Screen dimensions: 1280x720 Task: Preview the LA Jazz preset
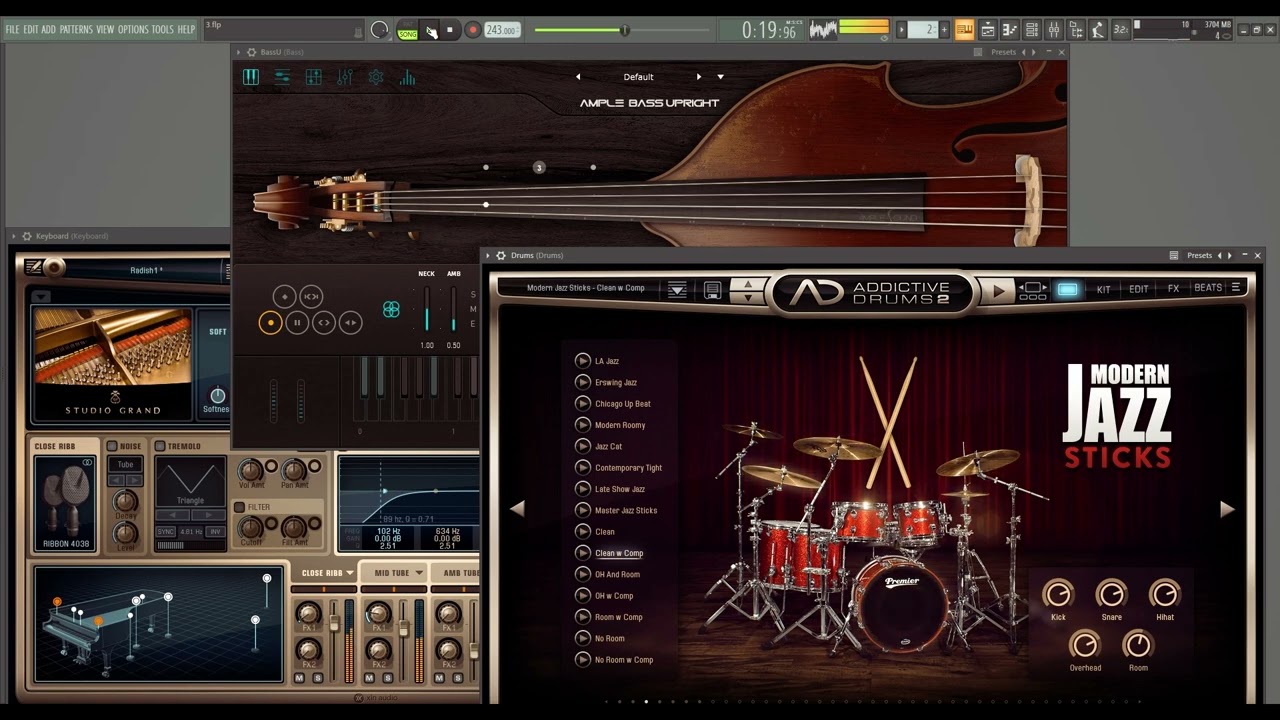pos(583,361)
